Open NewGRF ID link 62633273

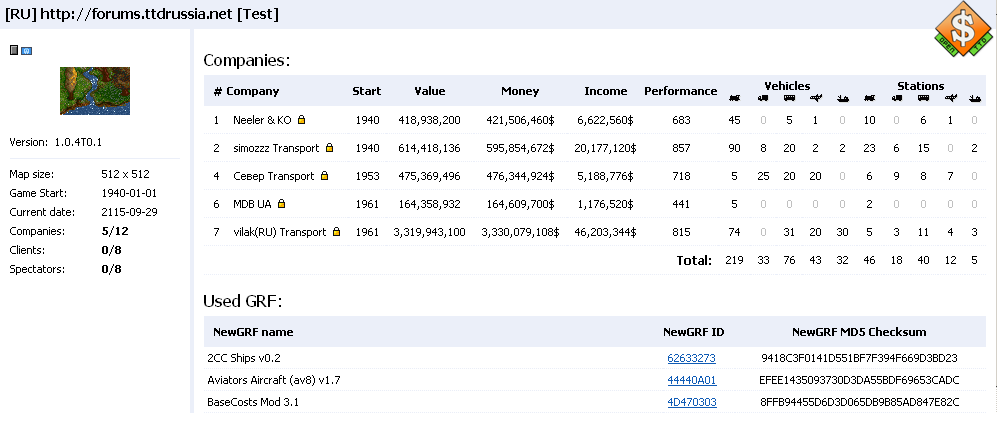tap(691, 357)
